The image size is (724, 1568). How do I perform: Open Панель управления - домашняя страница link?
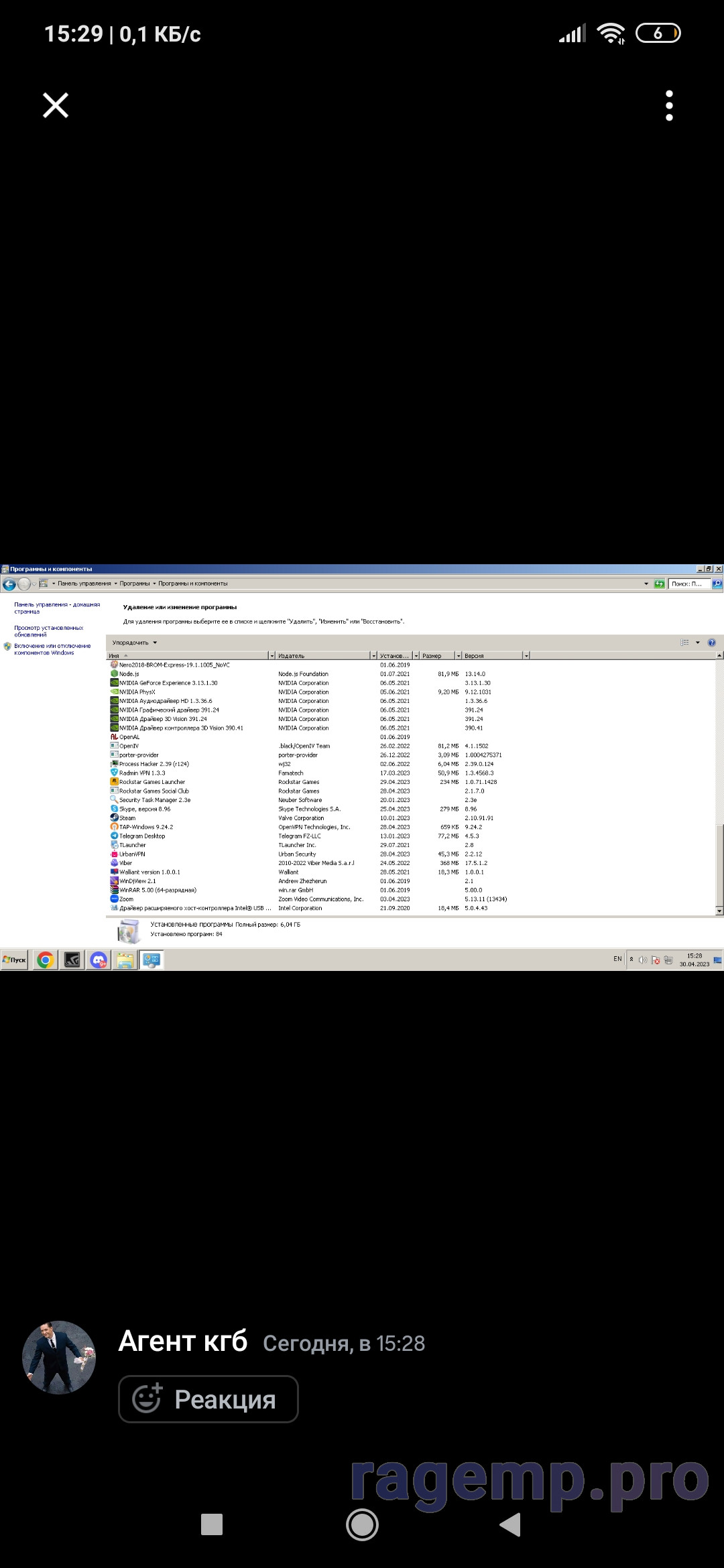coord(57,608)
